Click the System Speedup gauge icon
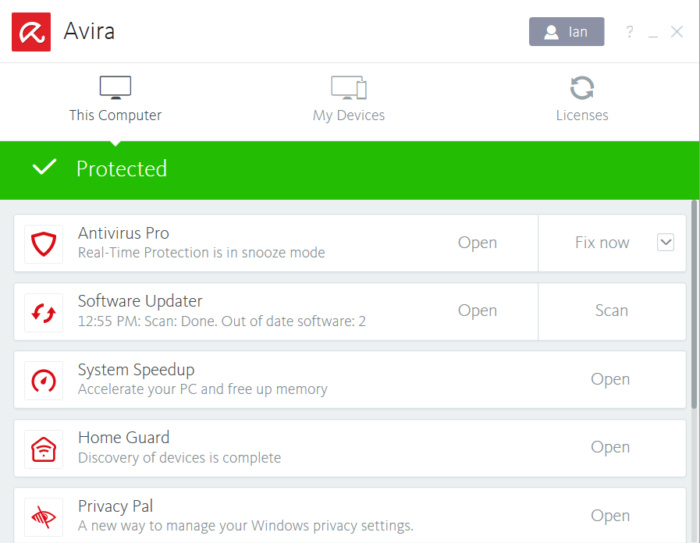 click(x=43, y=381)
